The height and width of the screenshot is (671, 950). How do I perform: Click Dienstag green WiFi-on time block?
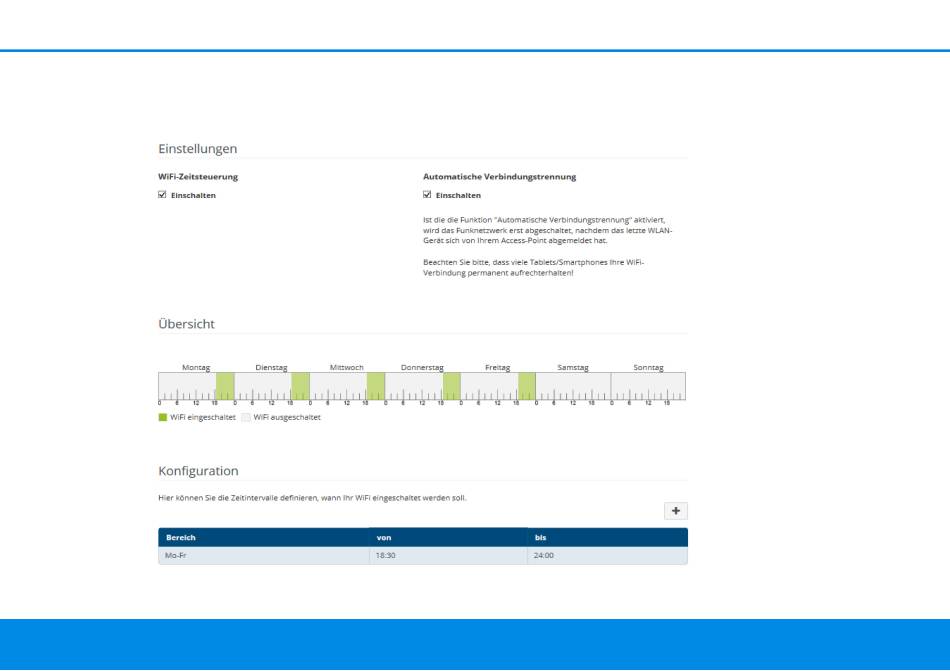coord(301,386)
